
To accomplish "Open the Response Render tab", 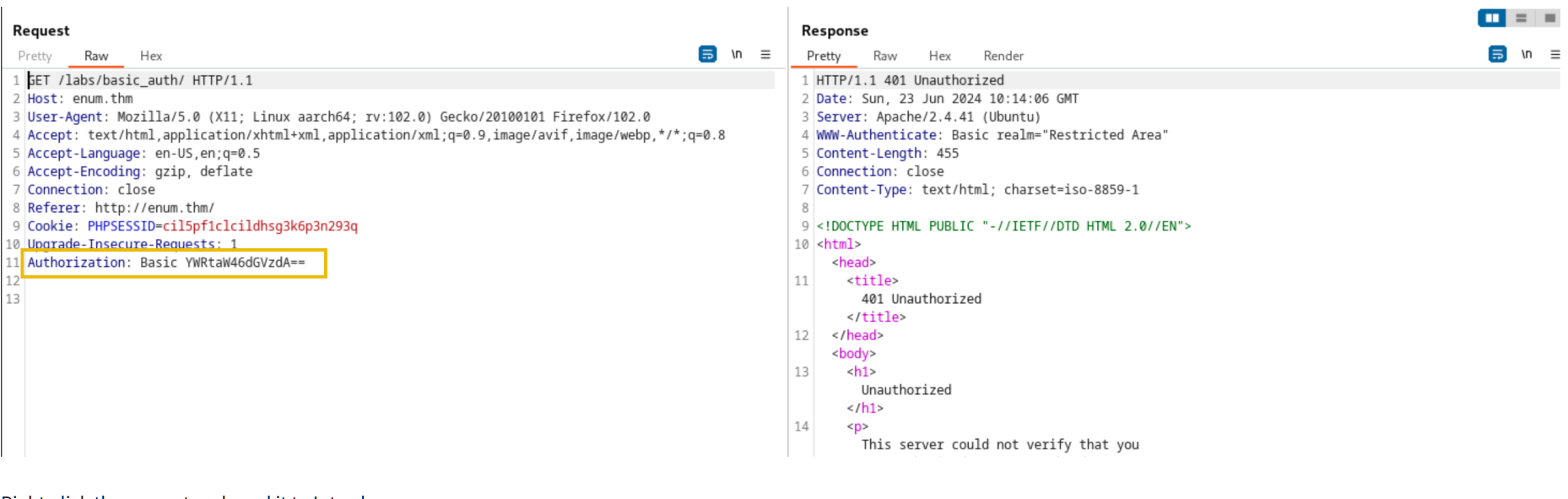I will 1003,56.
